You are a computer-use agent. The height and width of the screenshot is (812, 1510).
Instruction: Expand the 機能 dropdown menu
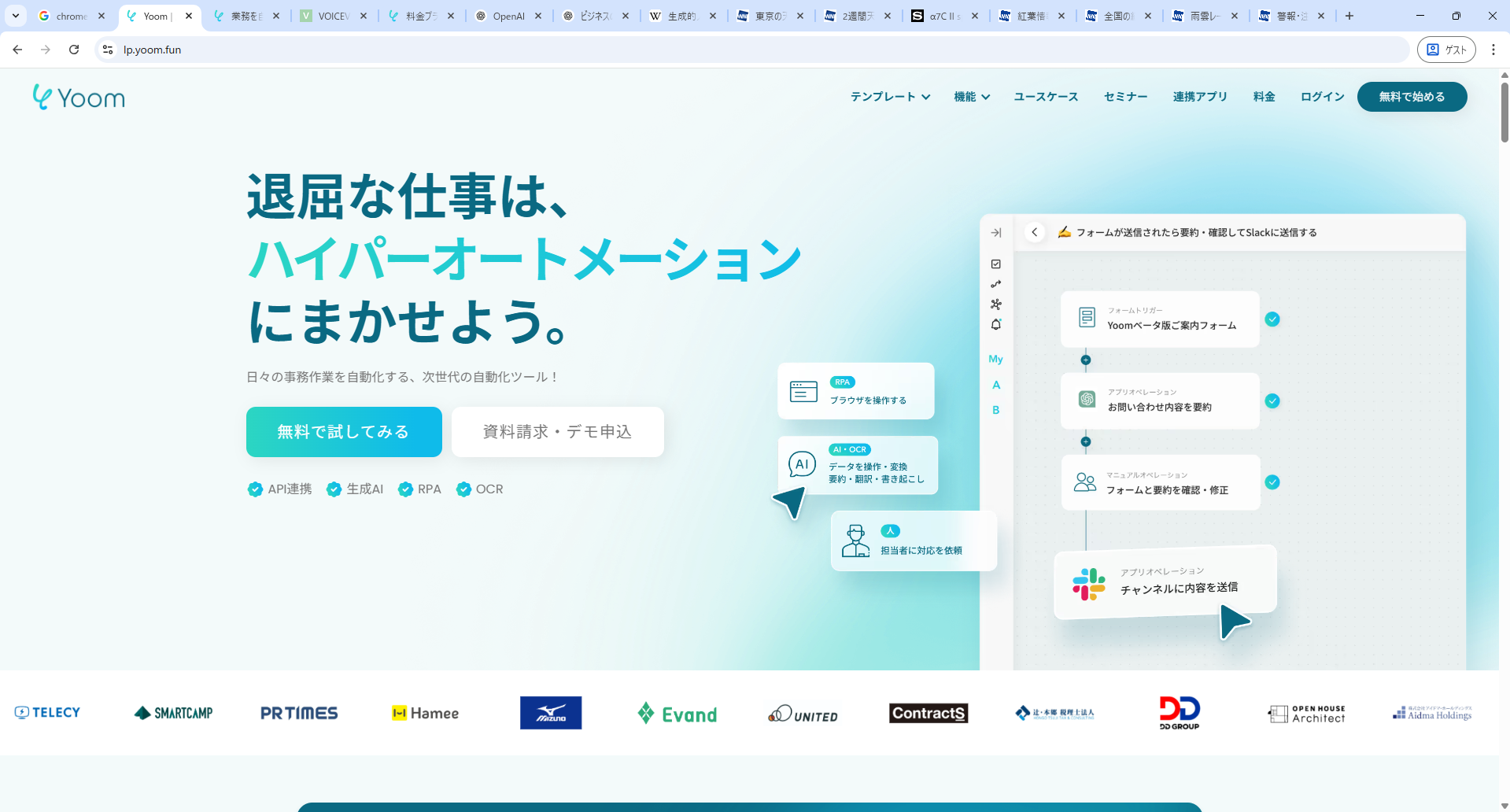pos(972,97)
